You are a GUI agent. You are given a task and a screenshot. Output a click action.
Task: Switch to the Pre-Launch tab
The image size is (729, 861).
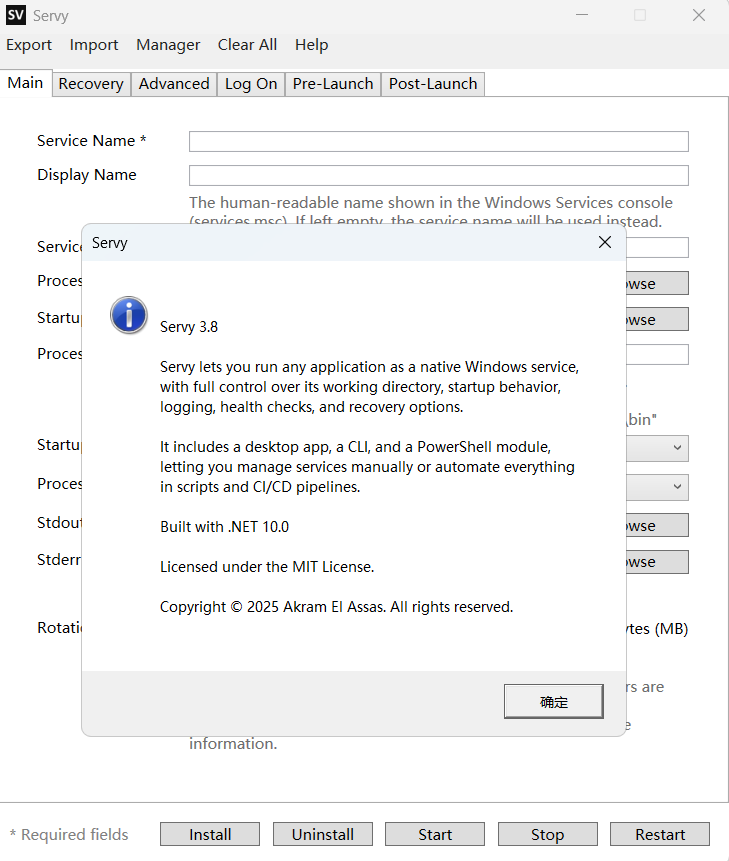[333, 84]
